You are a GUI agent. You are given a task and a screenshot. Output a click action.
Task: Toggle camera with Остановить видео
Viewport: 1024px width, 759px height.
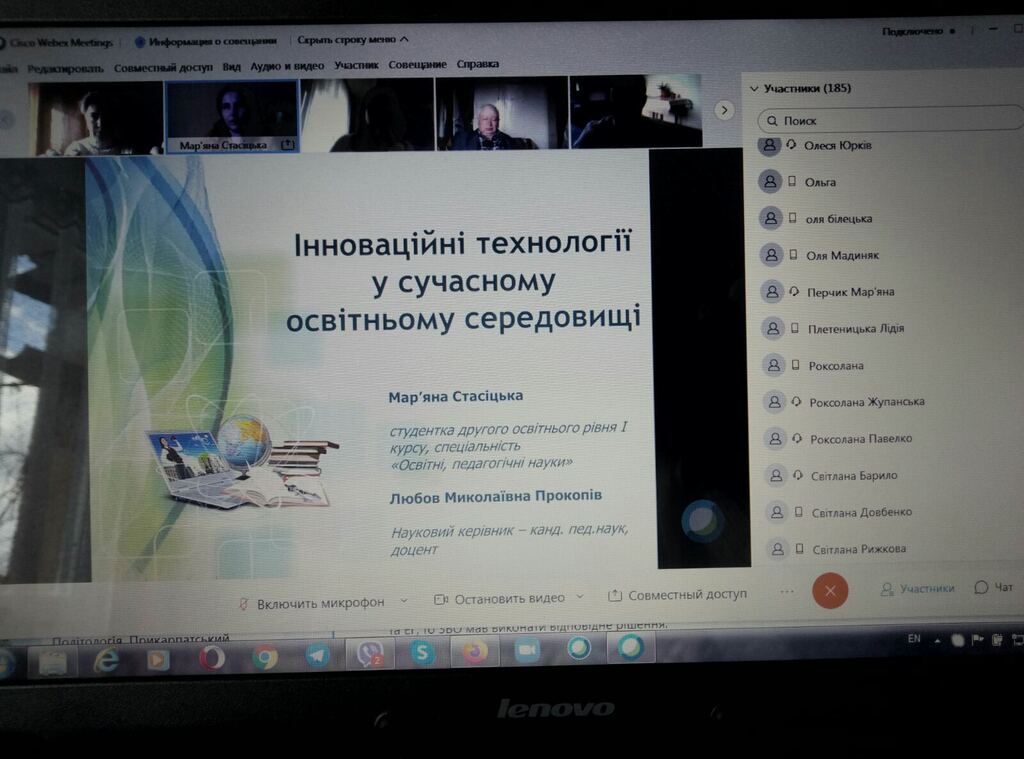coord(499,598)
